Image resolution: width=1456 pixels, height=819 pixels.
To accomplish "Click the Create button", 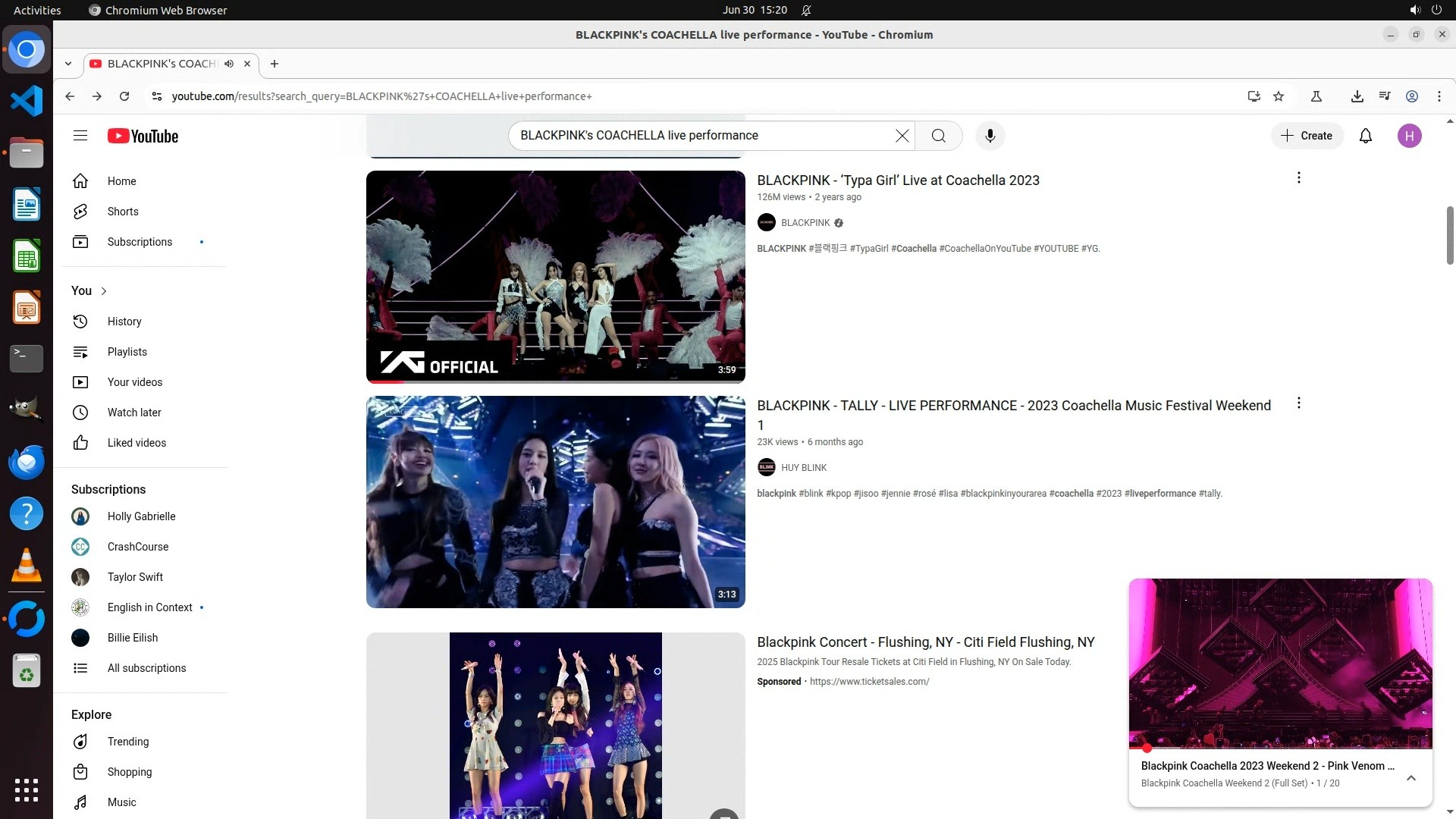I will (x=1307, y=136).
